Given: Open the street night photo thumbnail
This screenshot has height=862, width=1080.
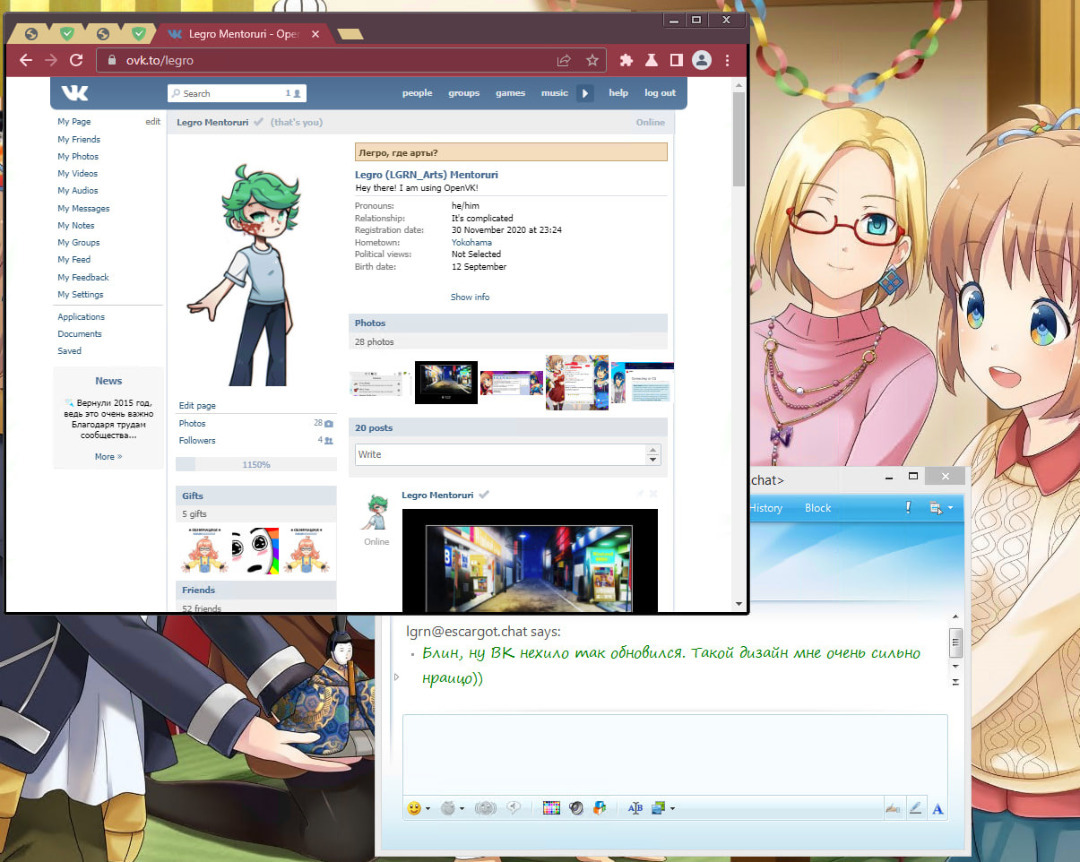Looking at the screenshot, I should (446, 382).
